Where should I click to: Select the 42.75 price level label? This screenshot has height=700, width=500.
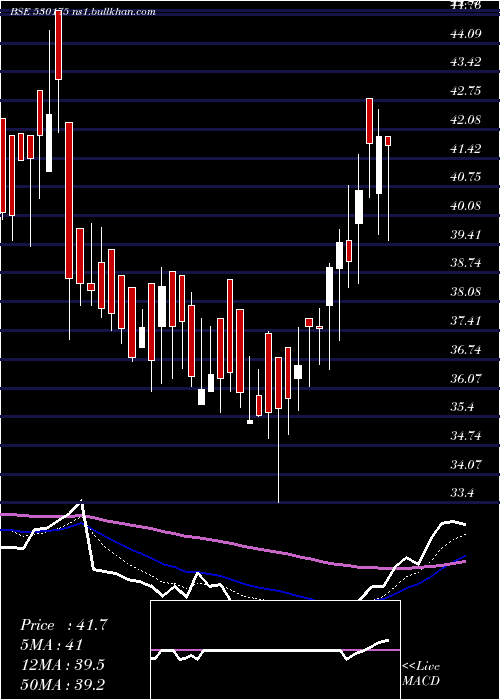(466, 91)
